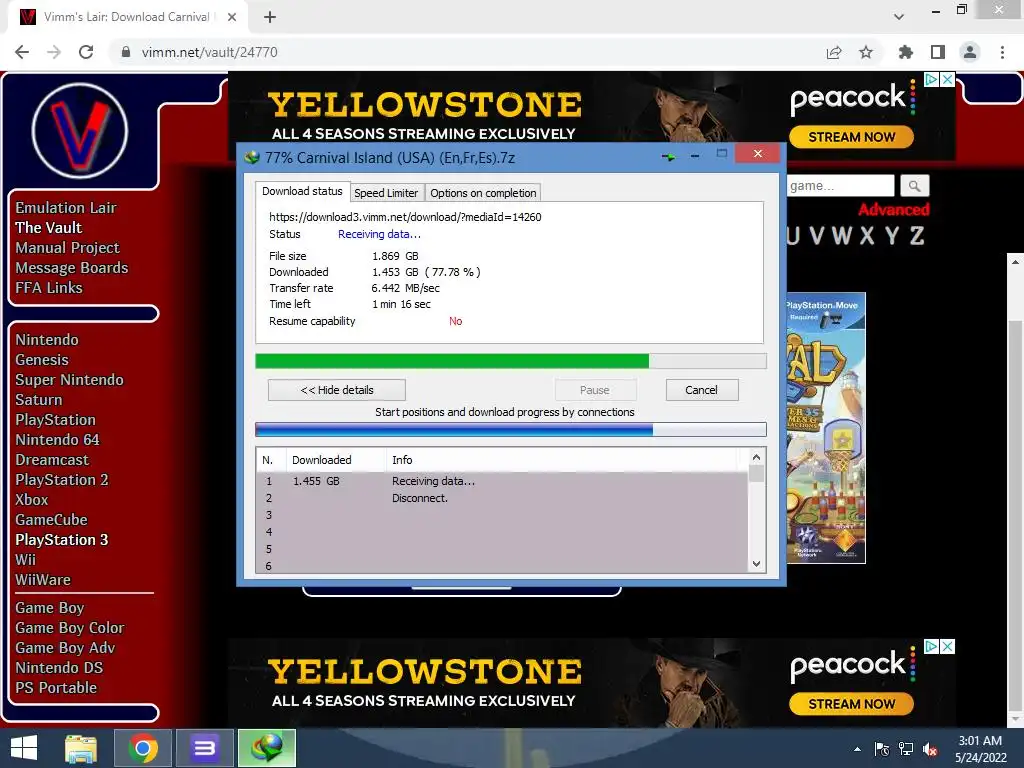Image resolution: width=1024 pixels, height=768 pixels.
Task: View site info lock icon
Action: point(126,52)
